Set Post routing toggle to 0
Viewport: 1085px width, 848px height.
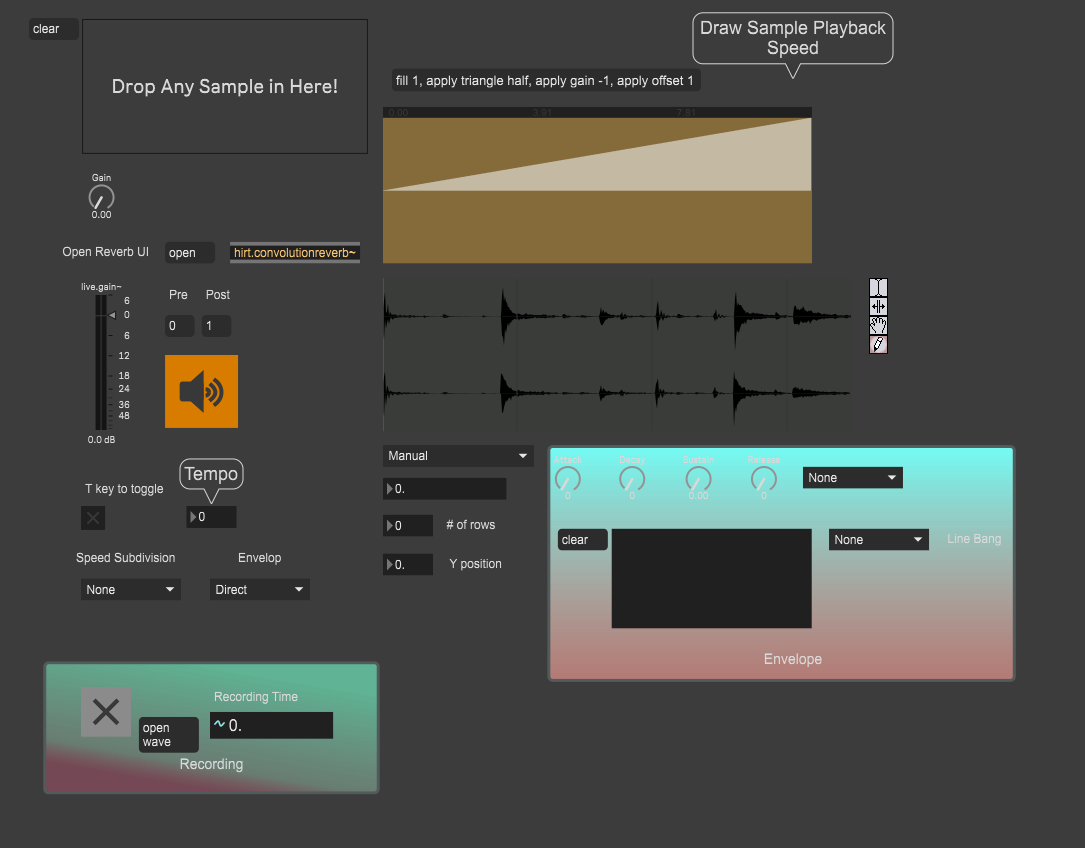click(216, 325)
